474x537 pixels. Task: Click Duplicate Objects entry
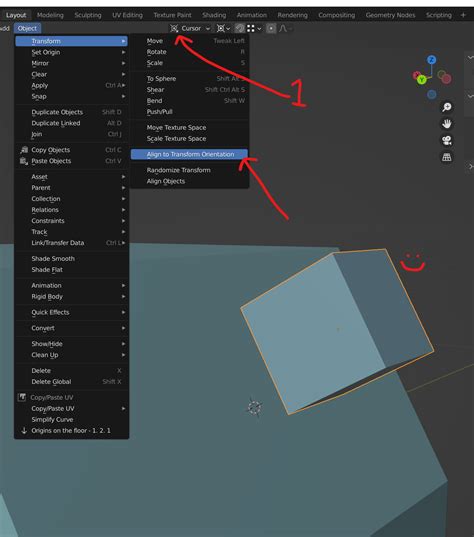tap(71, 112)
